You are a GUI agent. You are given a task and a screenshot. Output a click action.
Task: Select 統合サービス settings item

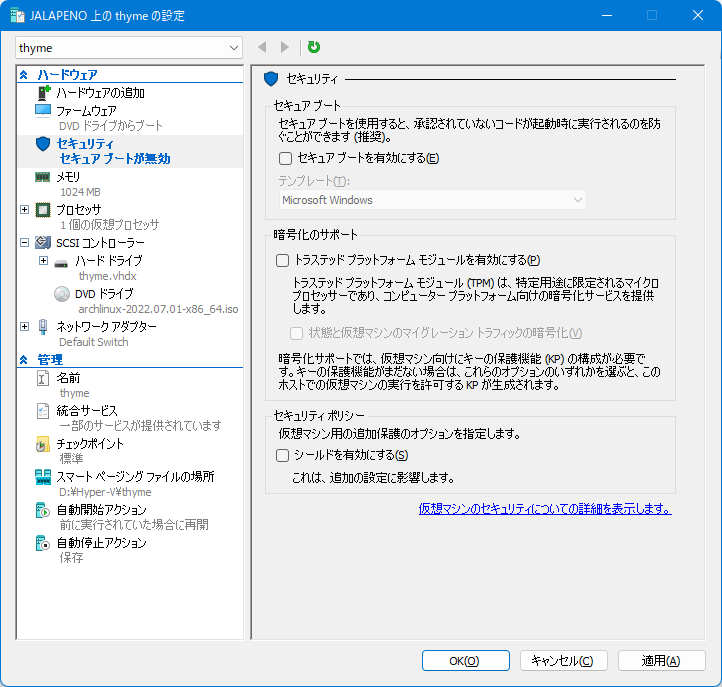87,411
